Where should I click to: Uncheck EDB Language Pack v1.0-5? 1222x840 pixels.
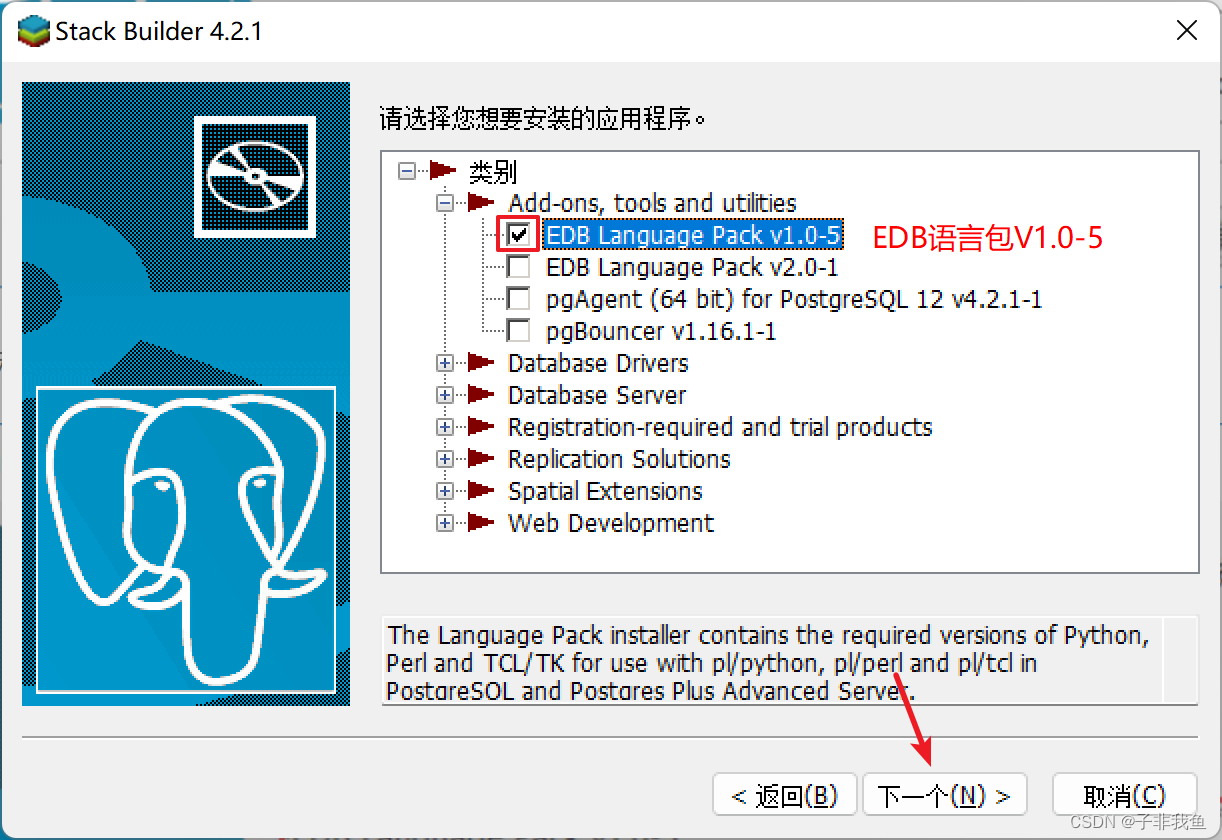pyautogui.click(x=517, y=235)
